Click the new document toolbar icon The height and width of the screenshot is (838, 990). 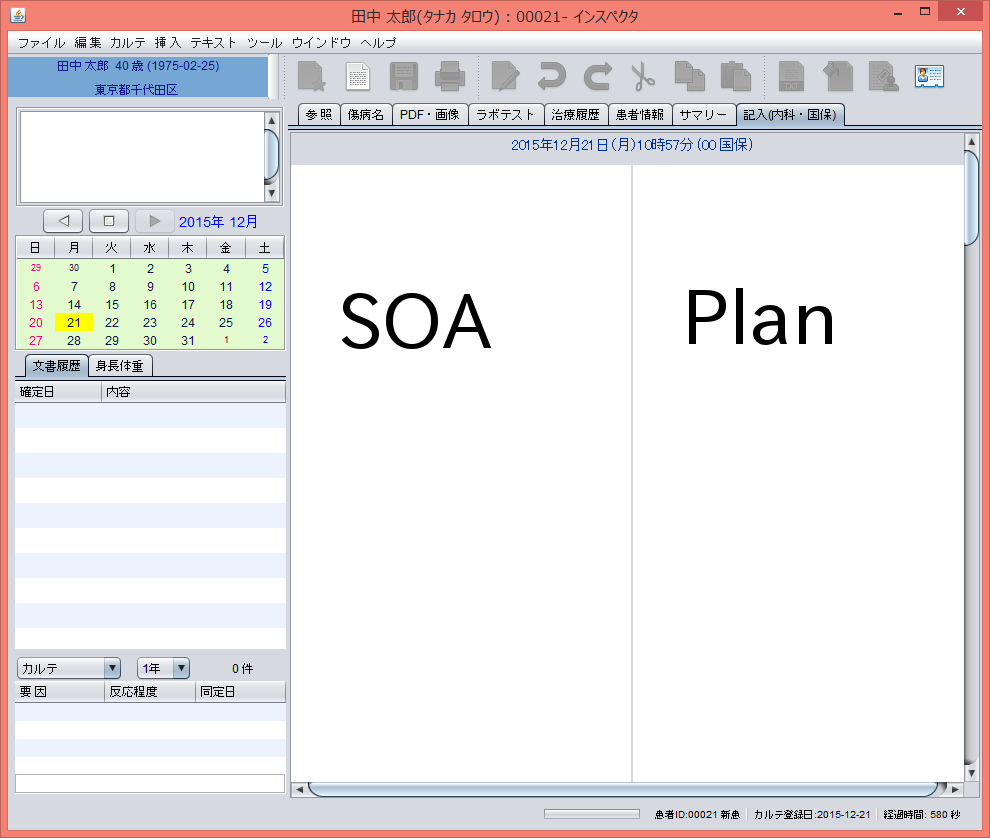357,77
